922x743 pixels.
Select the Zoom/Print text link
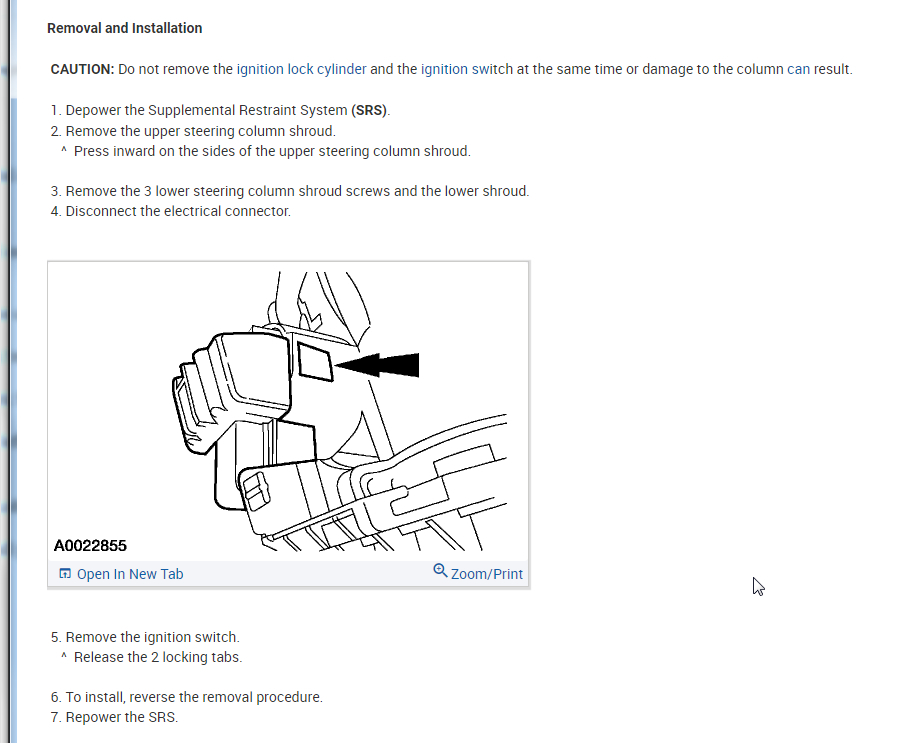pyautogui.click(x=487, y=574)
